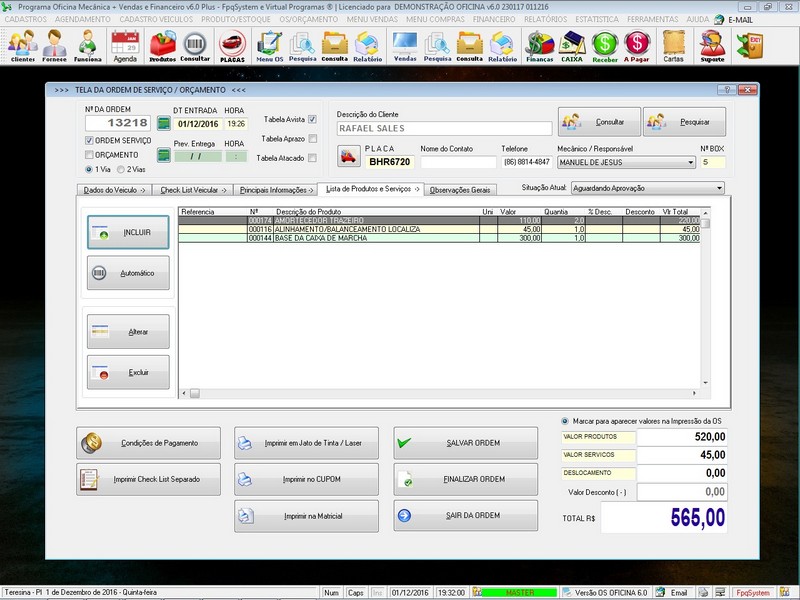Open the RELATÓRIOS menu
Image resolution: width=800 pixels, height=600 pixels.
pyautogui.click(x=545, y=19)
